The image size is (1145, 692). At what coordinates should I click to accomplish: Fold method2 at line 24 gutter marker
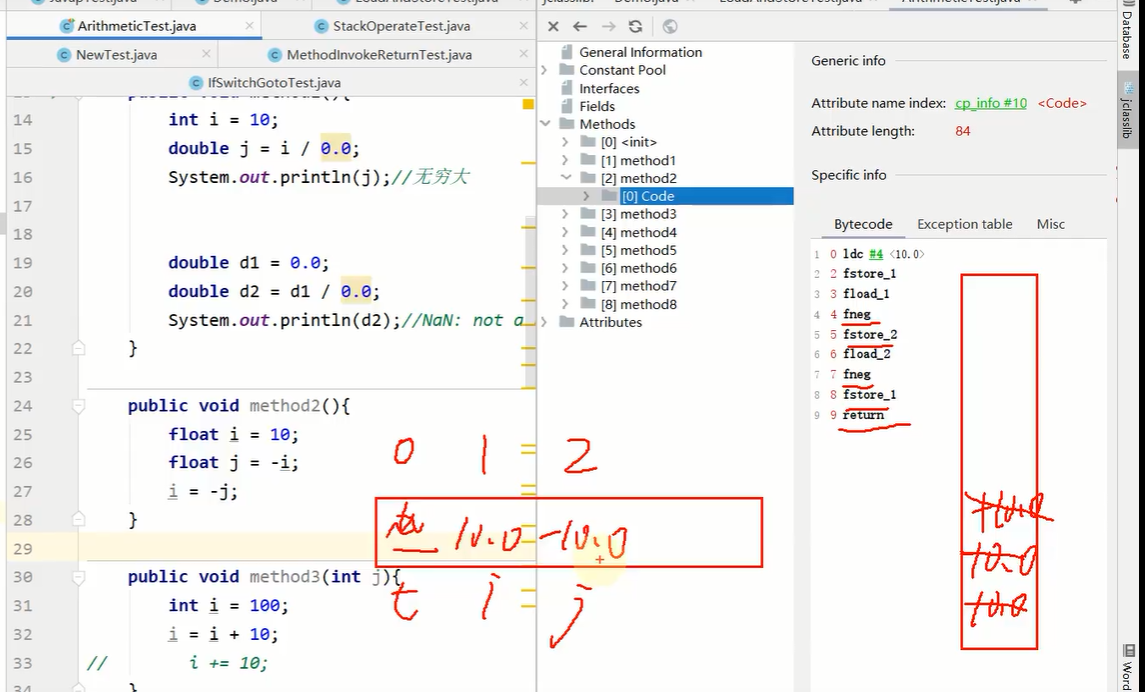(x=79, y=405)
